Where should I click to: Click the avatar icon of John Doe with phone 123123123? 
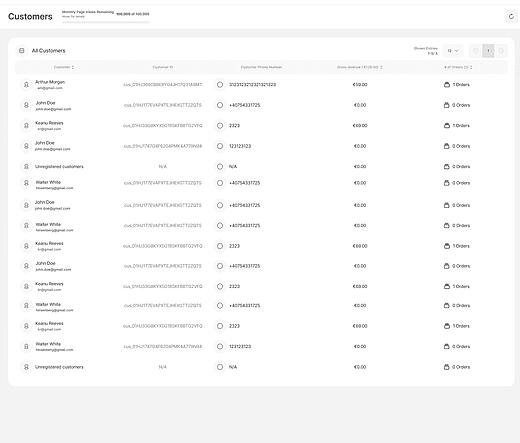point(26,146)
